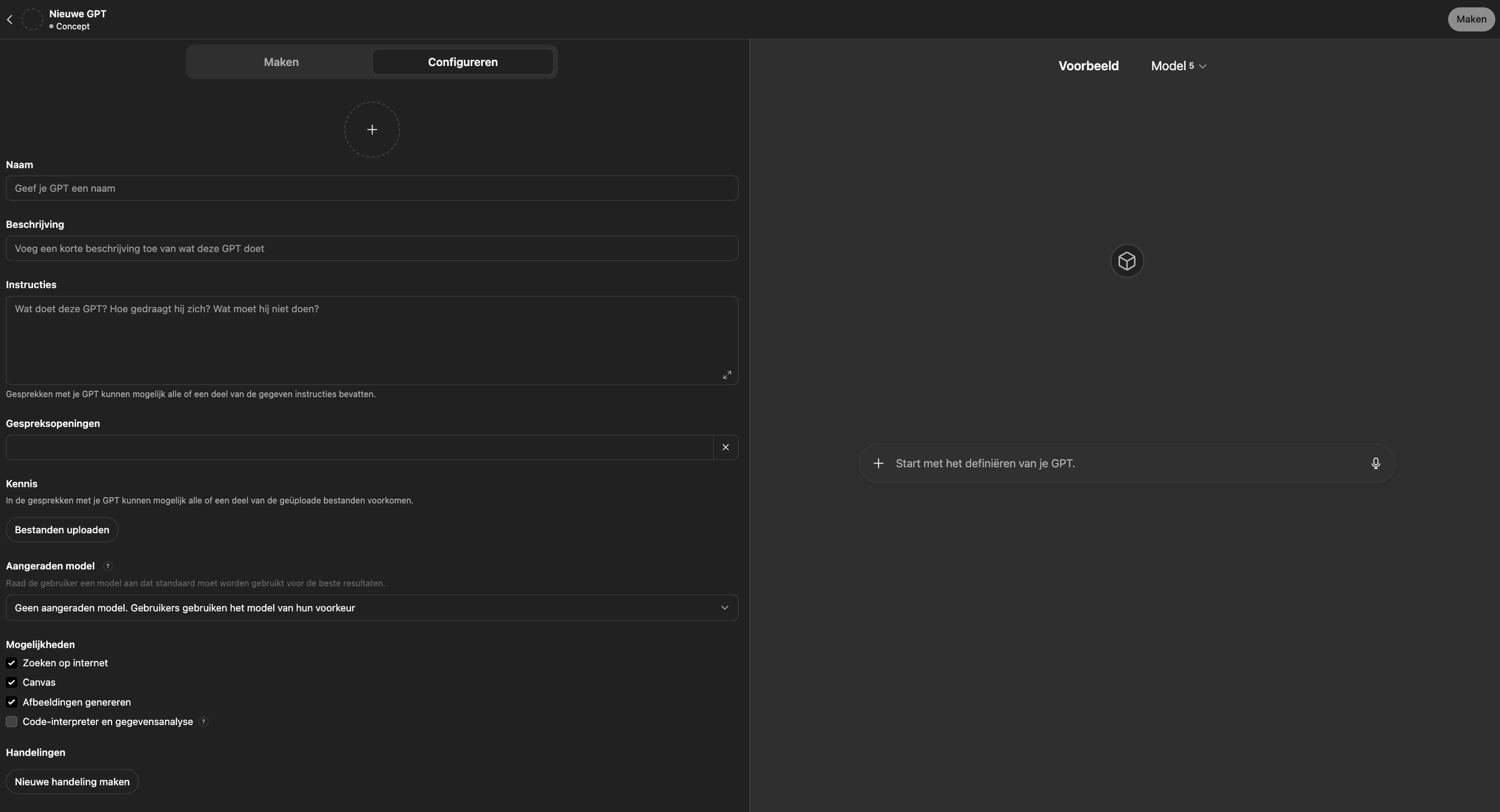
Task: Click the plus icon to upload GPT image
Action: click(x=372, y=130)
